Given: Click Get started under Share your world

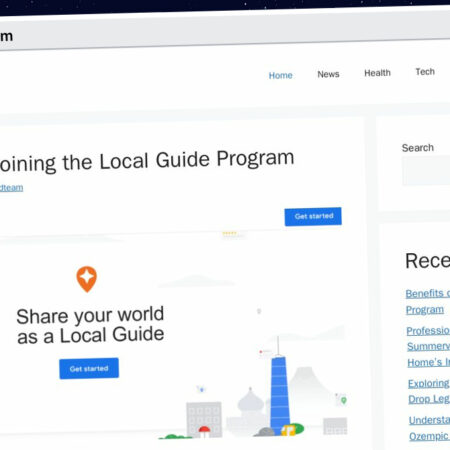Looking at the screenshot, I should pos(89,368).
